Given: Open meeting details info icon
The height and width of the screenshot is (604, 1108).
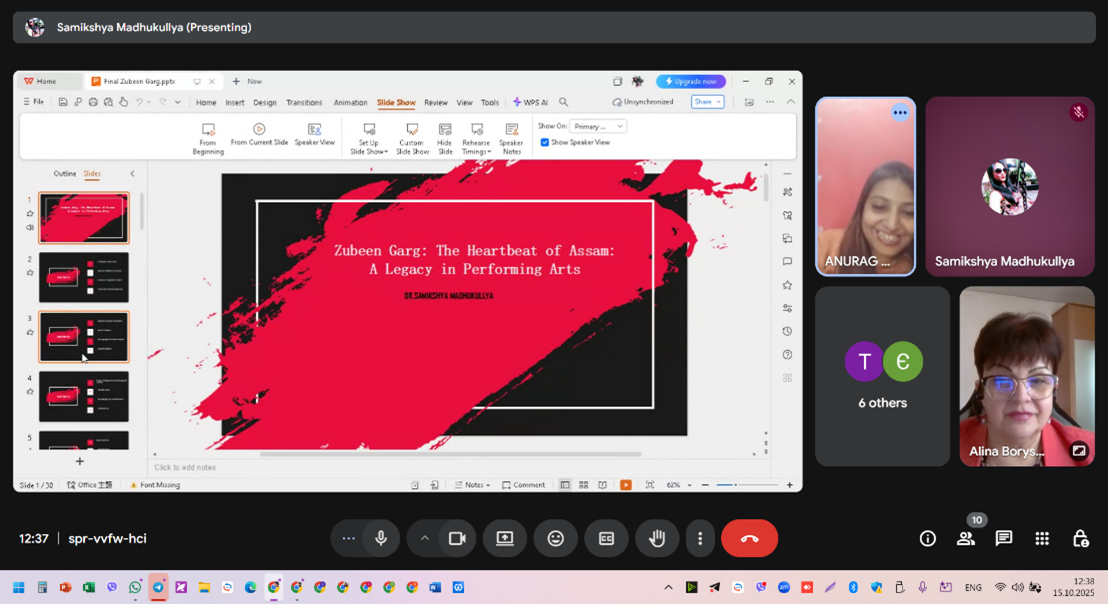Looking at the screenshot, I should [928, 538].
